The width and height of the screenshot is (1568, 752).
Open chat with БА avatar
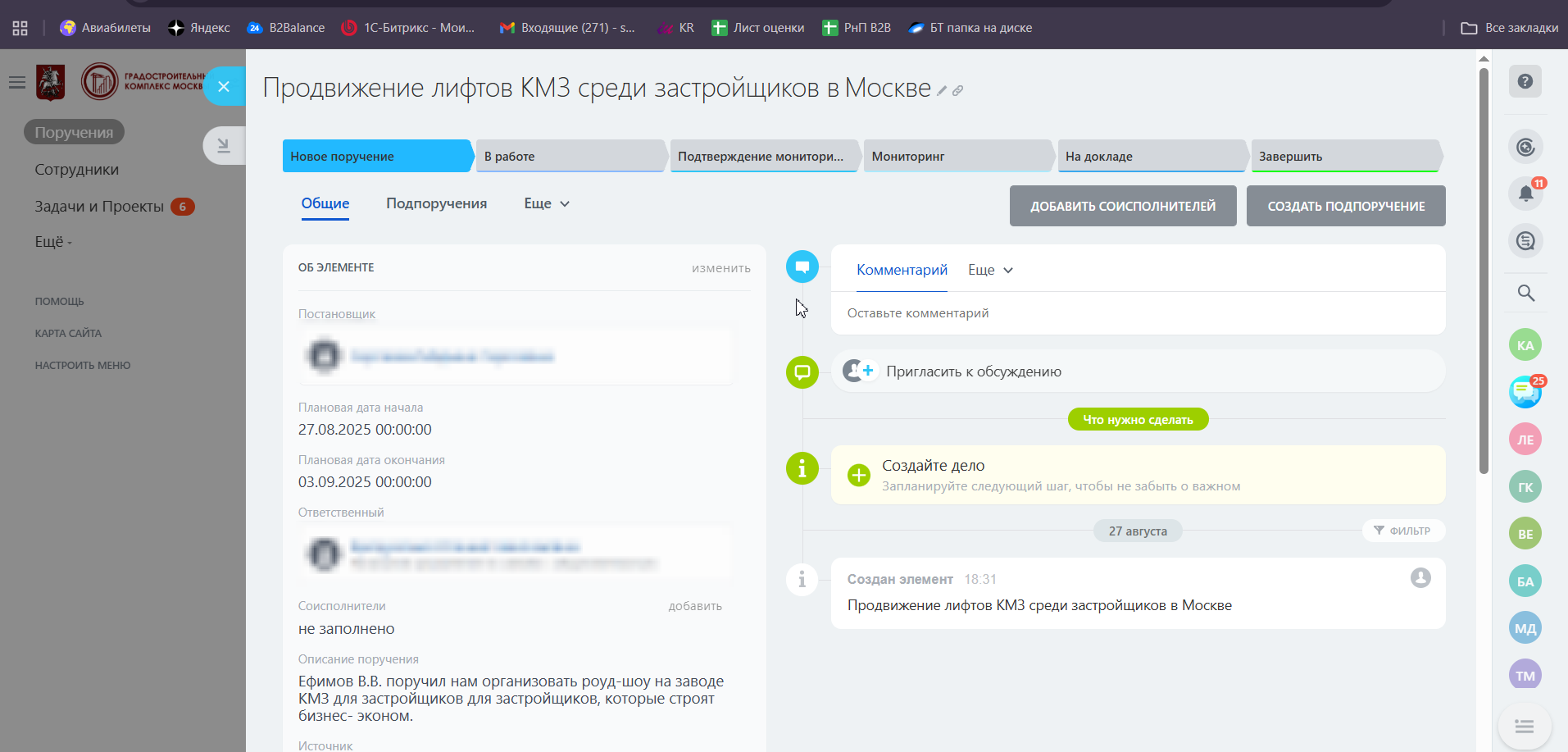1525,581
